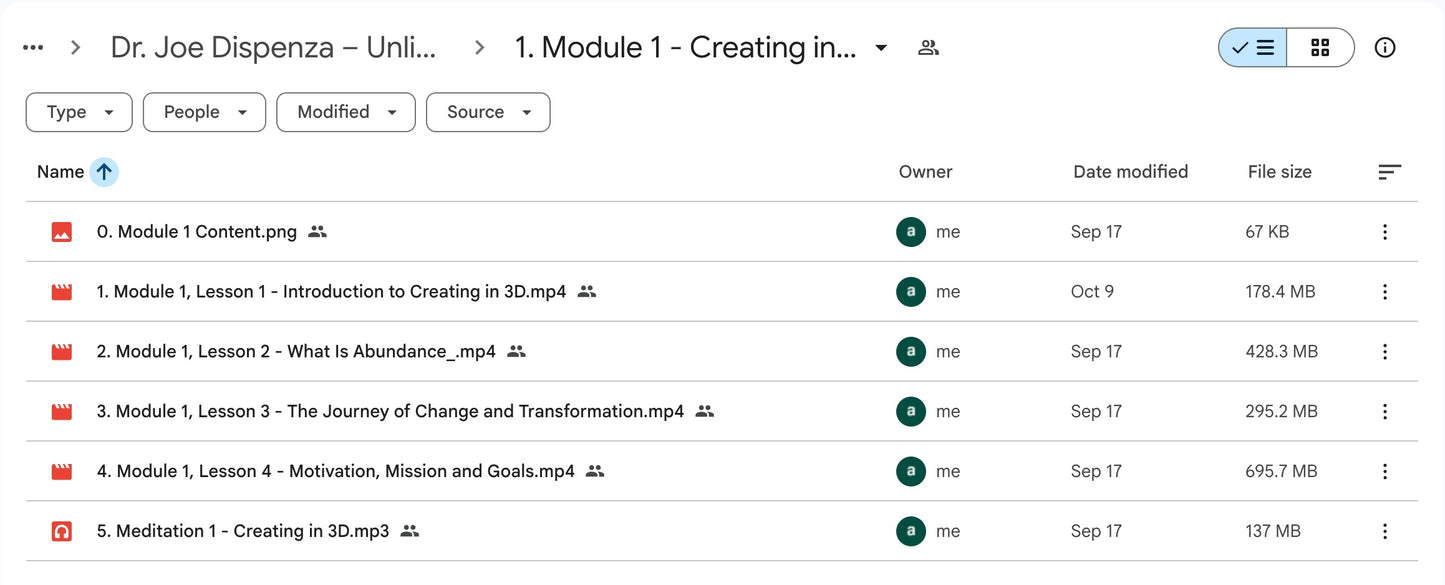Switch to list layout view
The width and height of the screenshot is (1445, 585).
[x=1253, y=48]
